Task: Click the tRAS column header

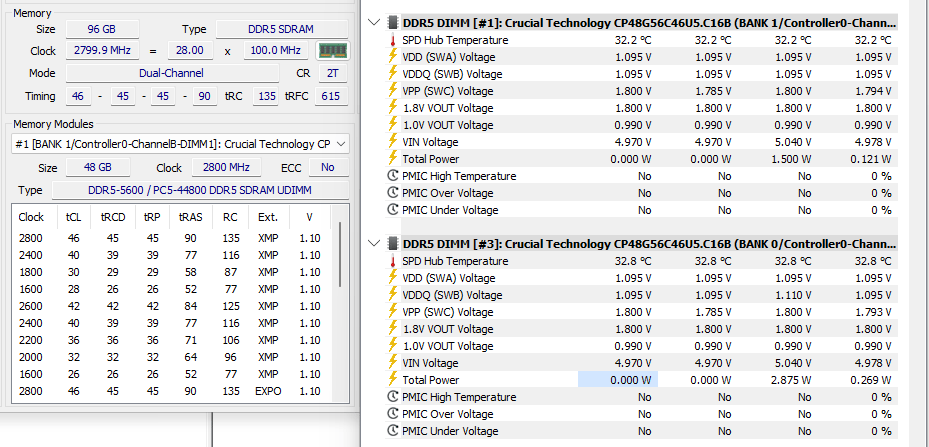Action: (x=191, y=217)
